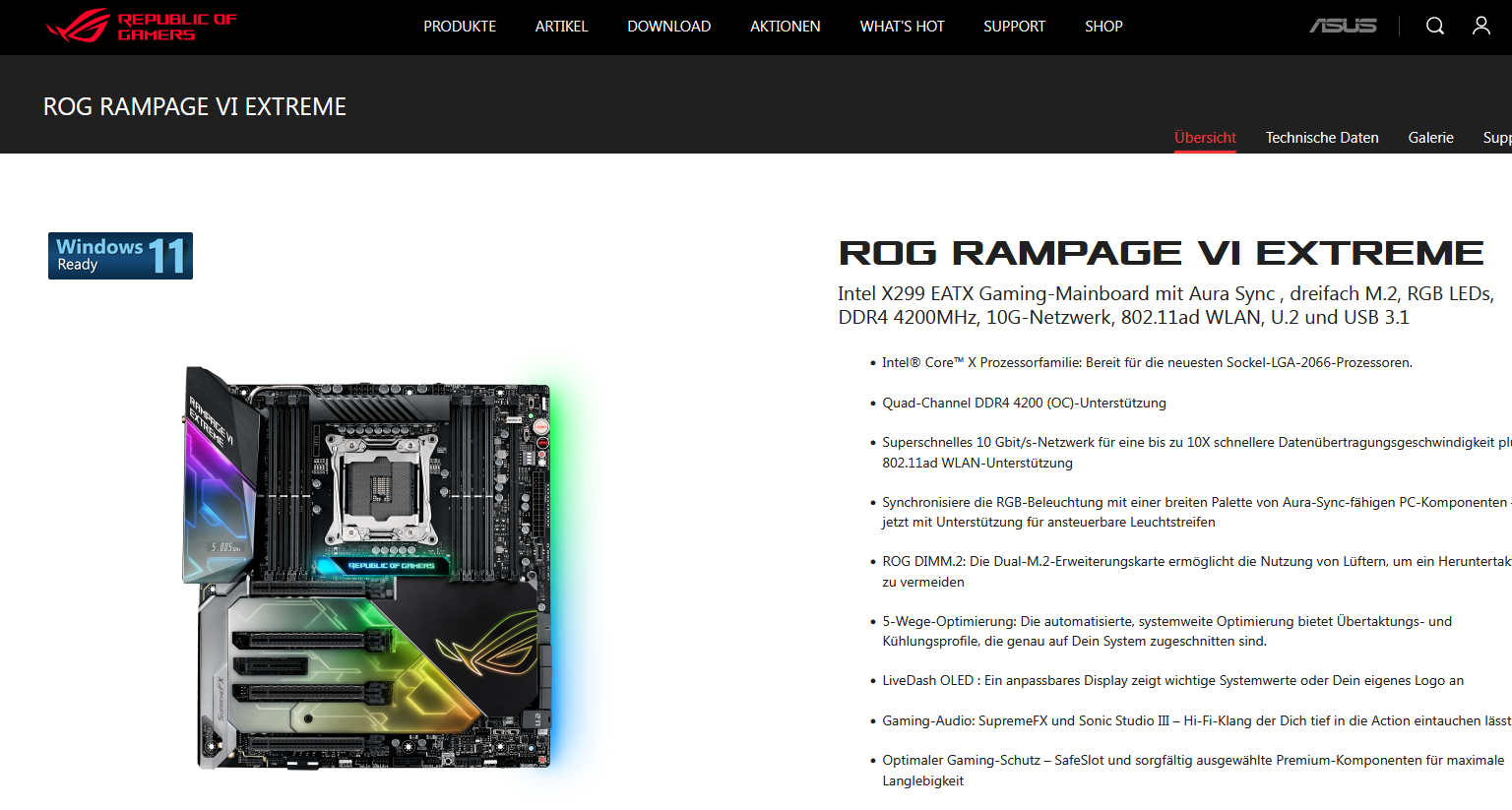1512x810 pixels.
Task: Click the Synchronisiere die RGB-Beleuchtung bullet
Action: (x=1197, y=512)
